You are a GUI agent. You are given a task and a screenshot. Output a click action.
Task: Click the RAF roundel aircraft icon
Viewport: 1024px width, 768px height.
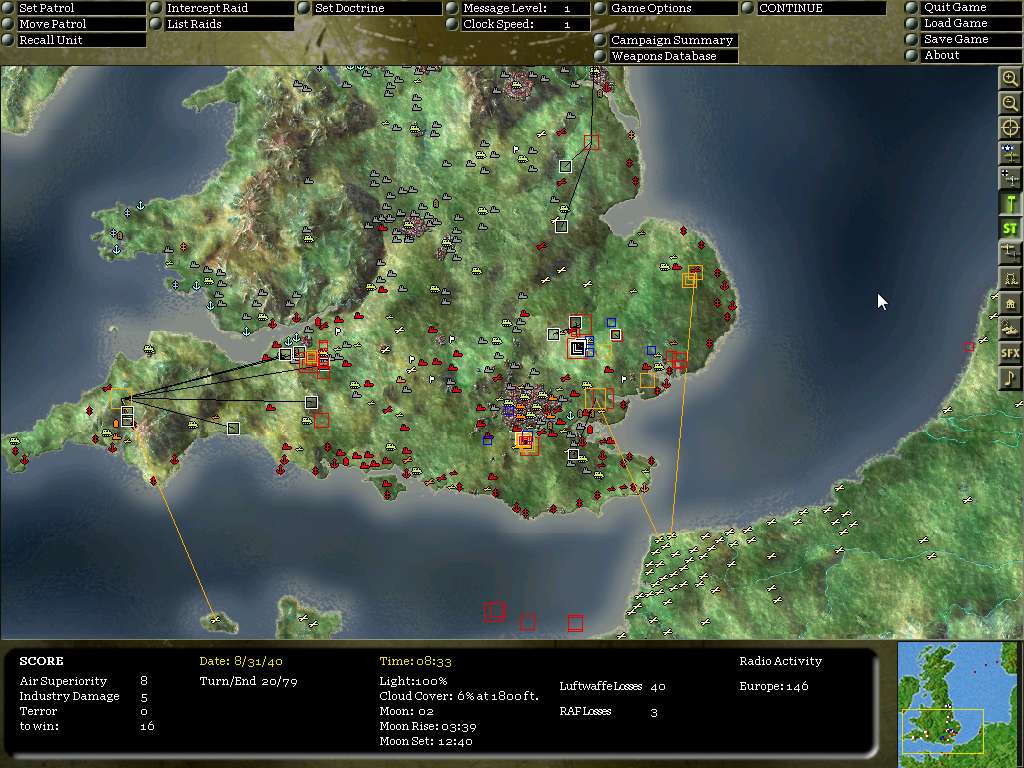(1010, 153)
